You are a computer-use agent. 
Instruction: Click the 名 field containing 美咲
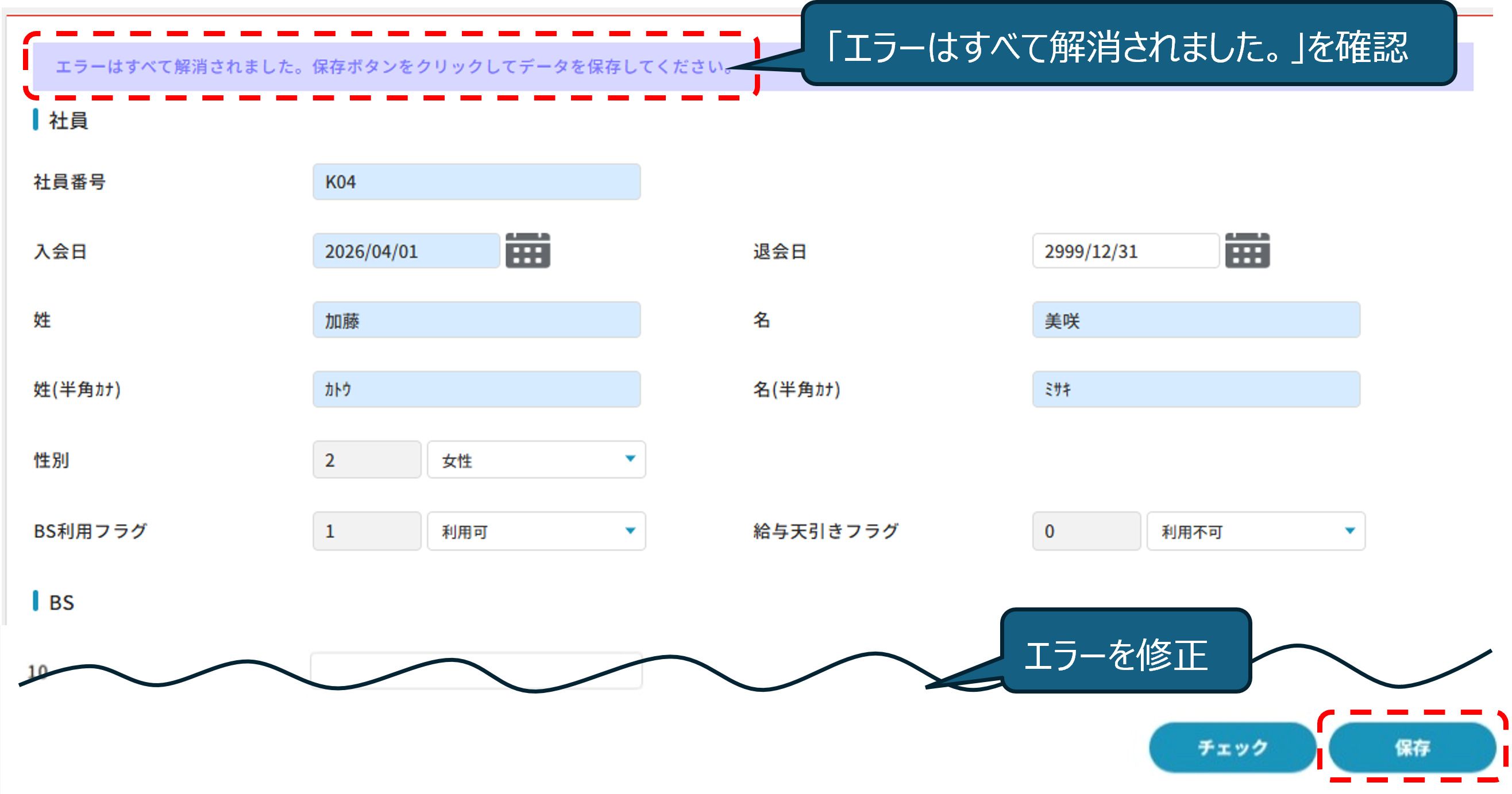tap(1195, 320)
